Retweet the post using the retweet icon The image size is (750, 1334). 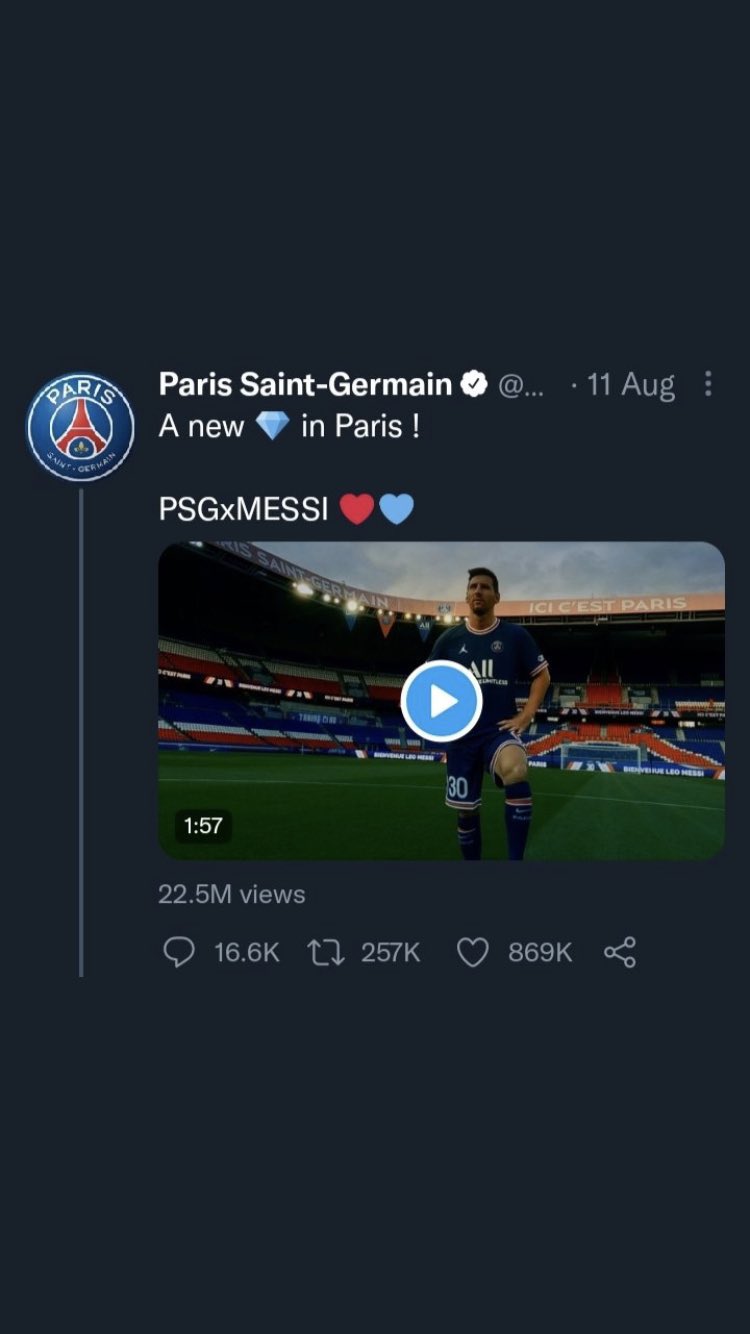point(326,952)
